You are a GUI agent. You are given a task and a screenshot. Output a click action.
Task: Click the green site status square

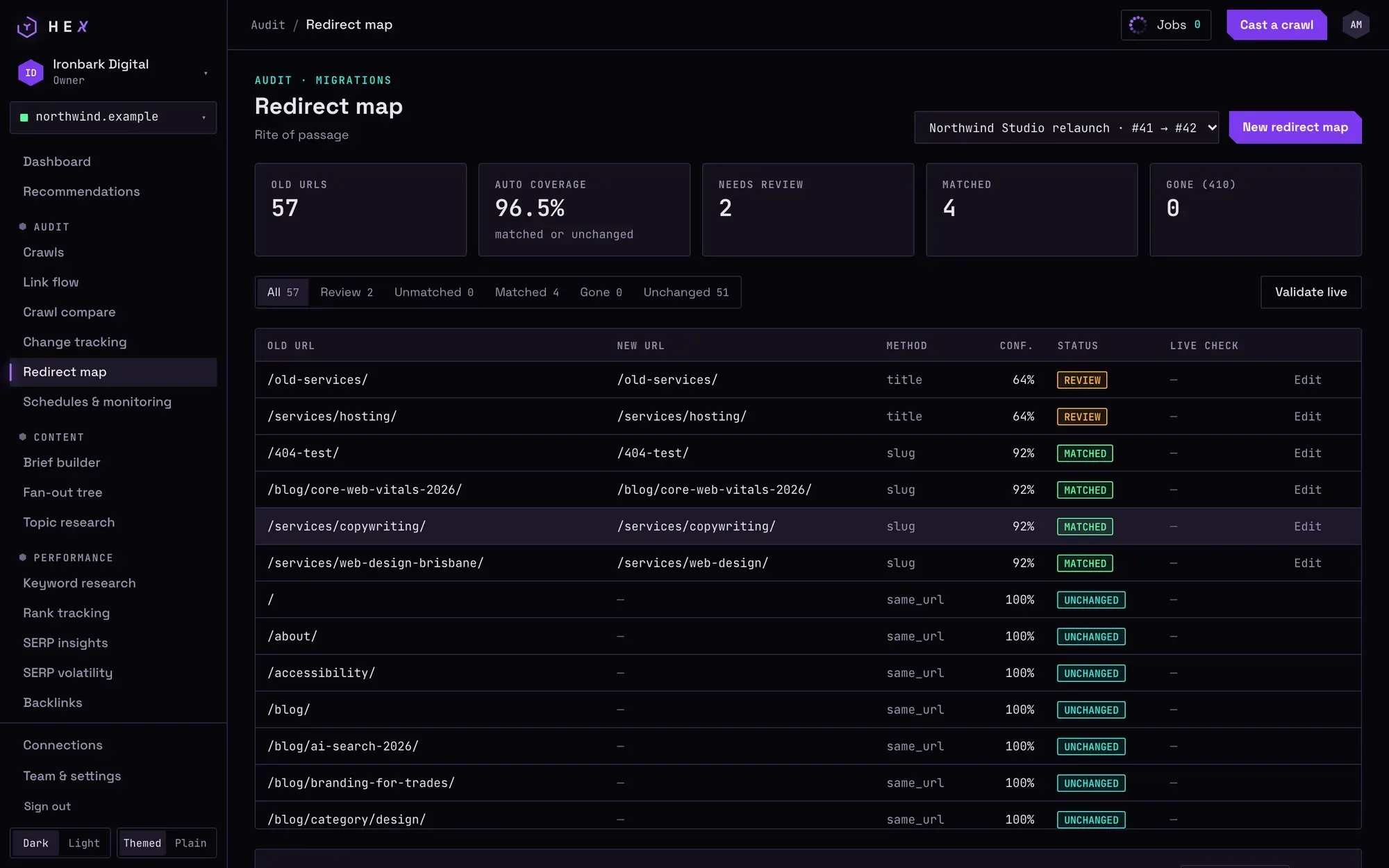(24, 117)
